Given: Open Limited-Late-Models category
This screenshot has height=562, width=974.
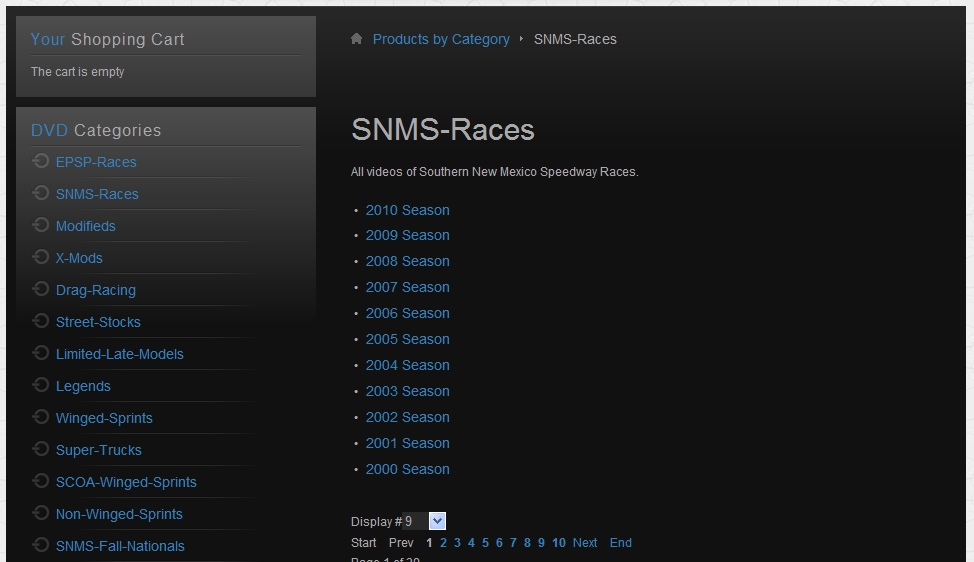Looking at the screenshot, I should click(120, 354).
